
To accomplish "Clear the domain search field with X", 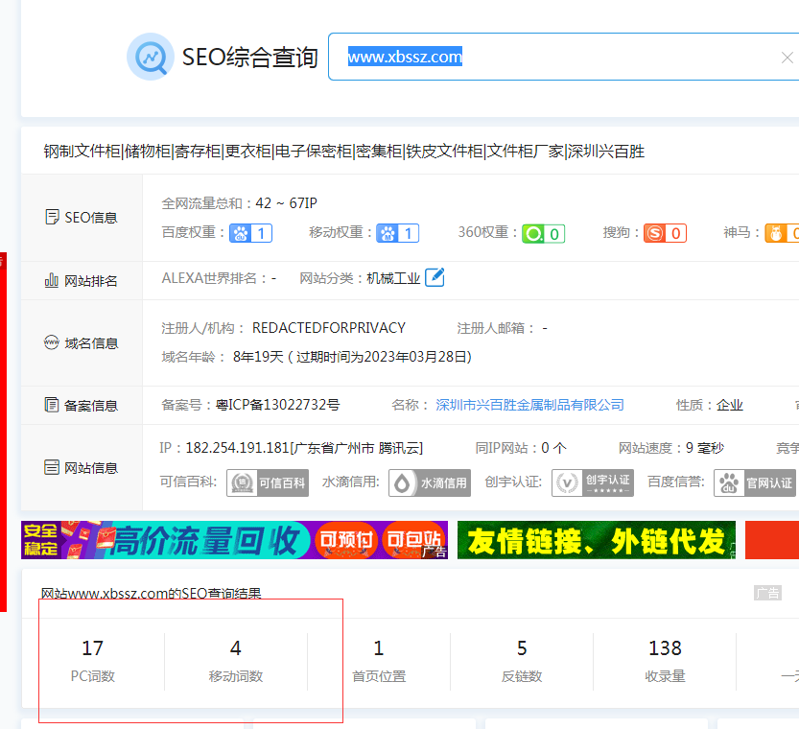I will 786,57.
